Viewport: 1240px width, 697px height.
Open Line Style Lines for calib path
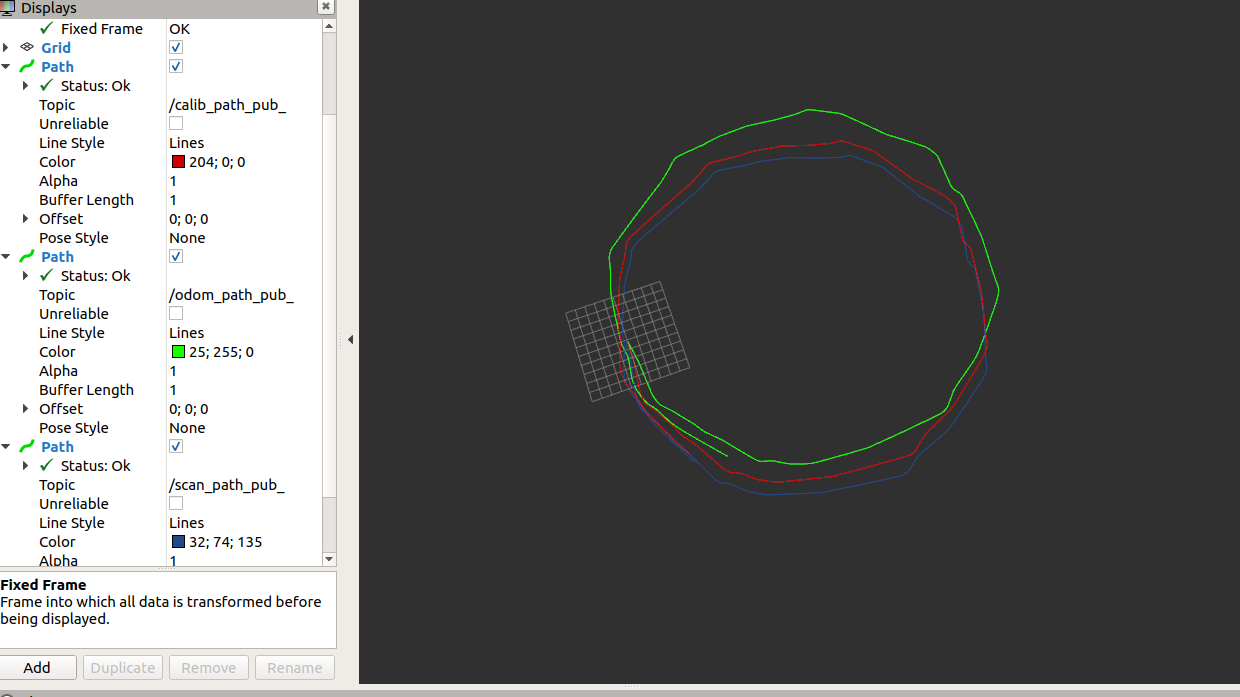pos(186,142)
